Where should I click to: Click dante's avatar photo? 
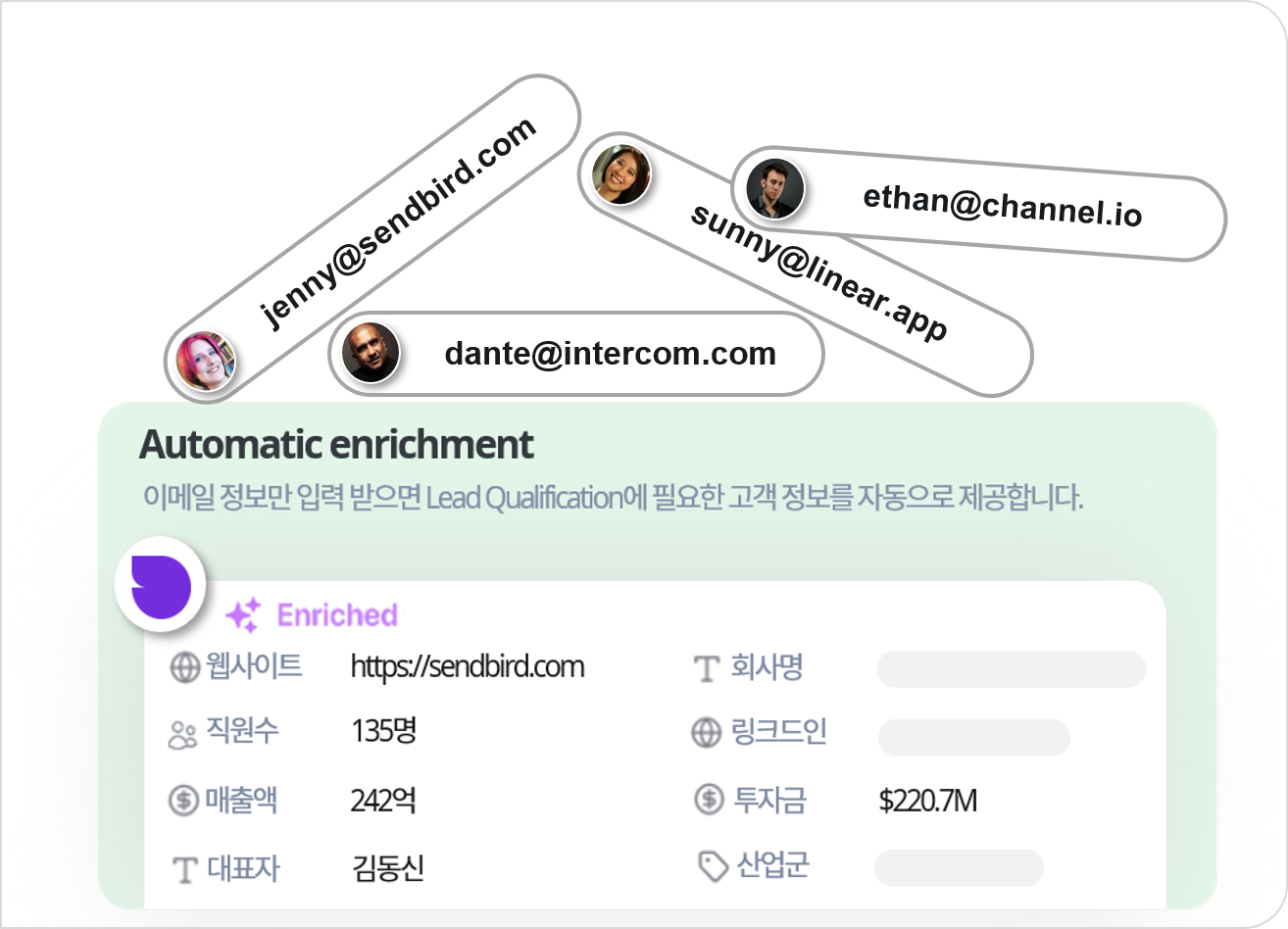point(370,353)
